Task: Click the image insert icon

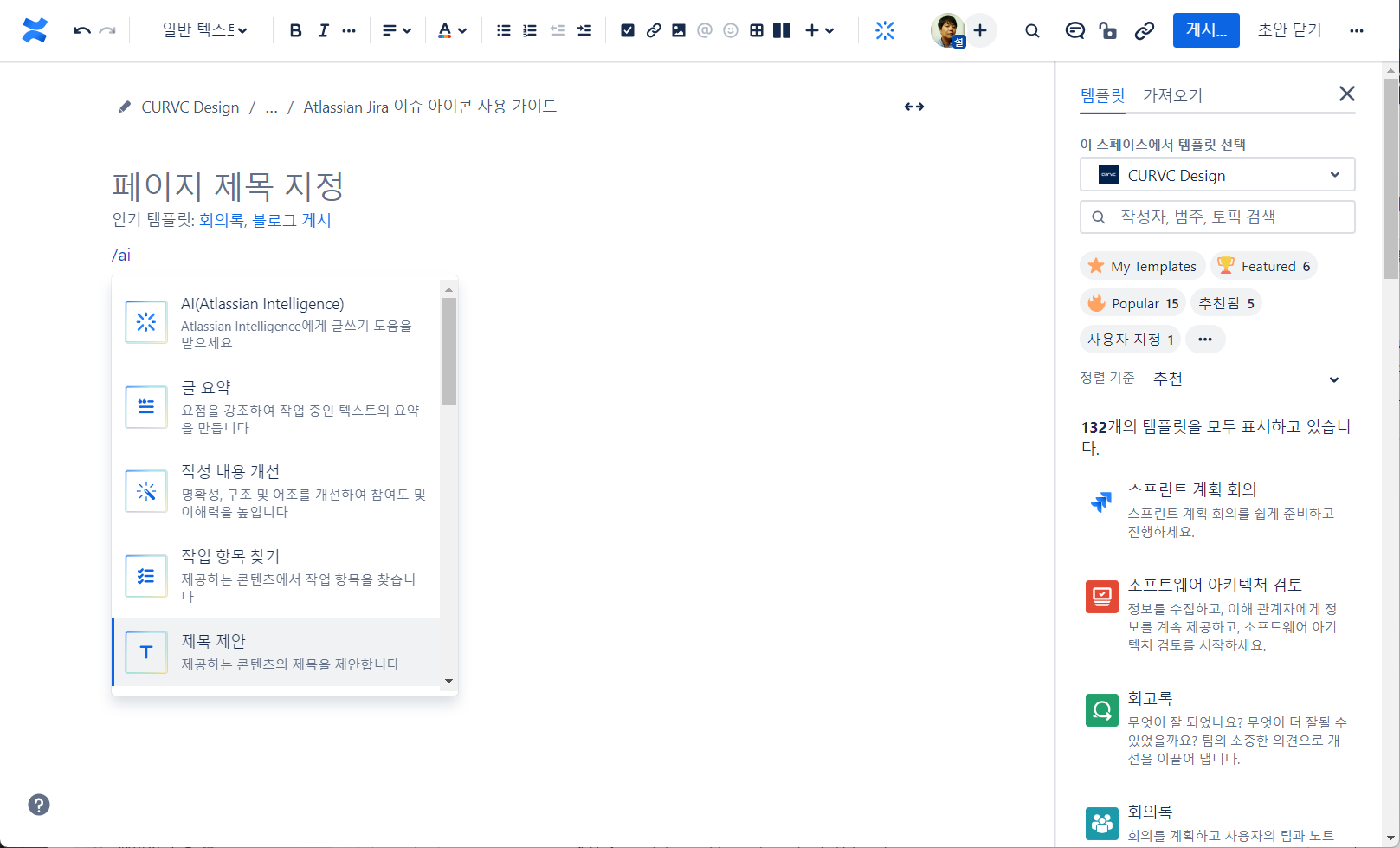Action: (679, 31)
